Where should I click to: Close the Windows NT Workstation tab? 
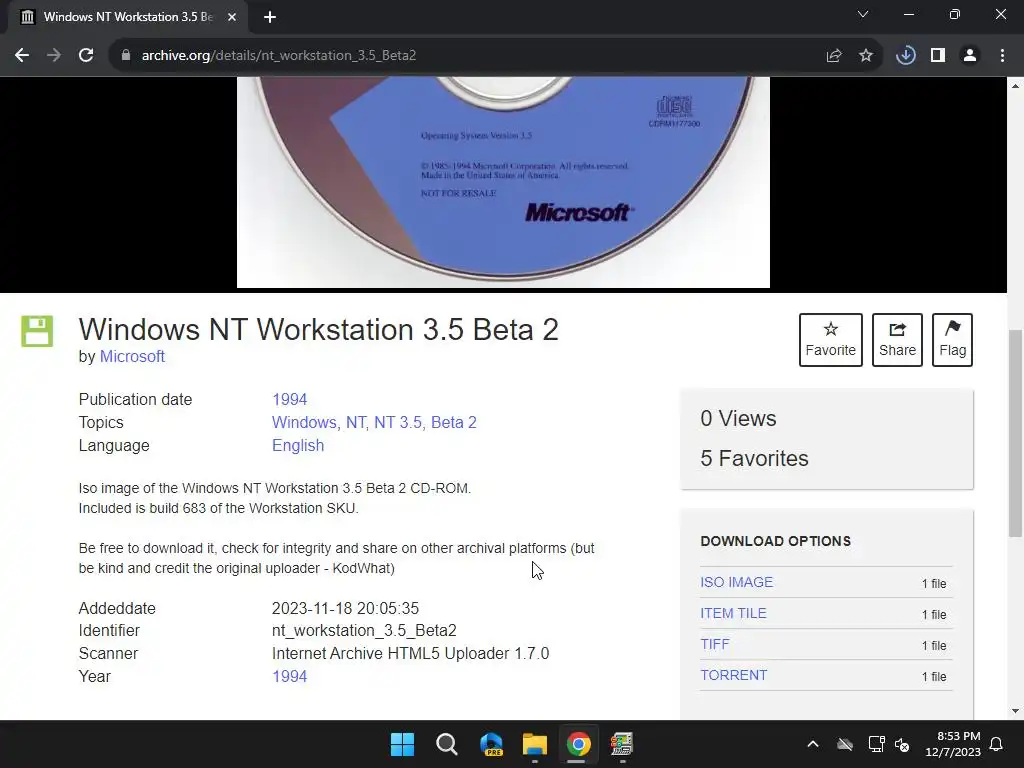pos(232,18)
